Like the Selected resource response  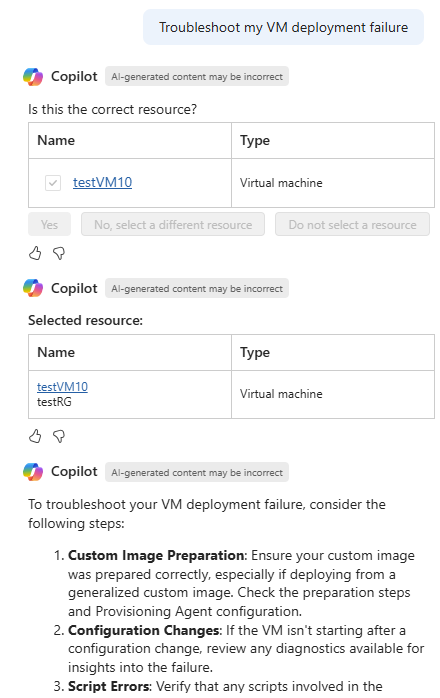coord(35,436)
